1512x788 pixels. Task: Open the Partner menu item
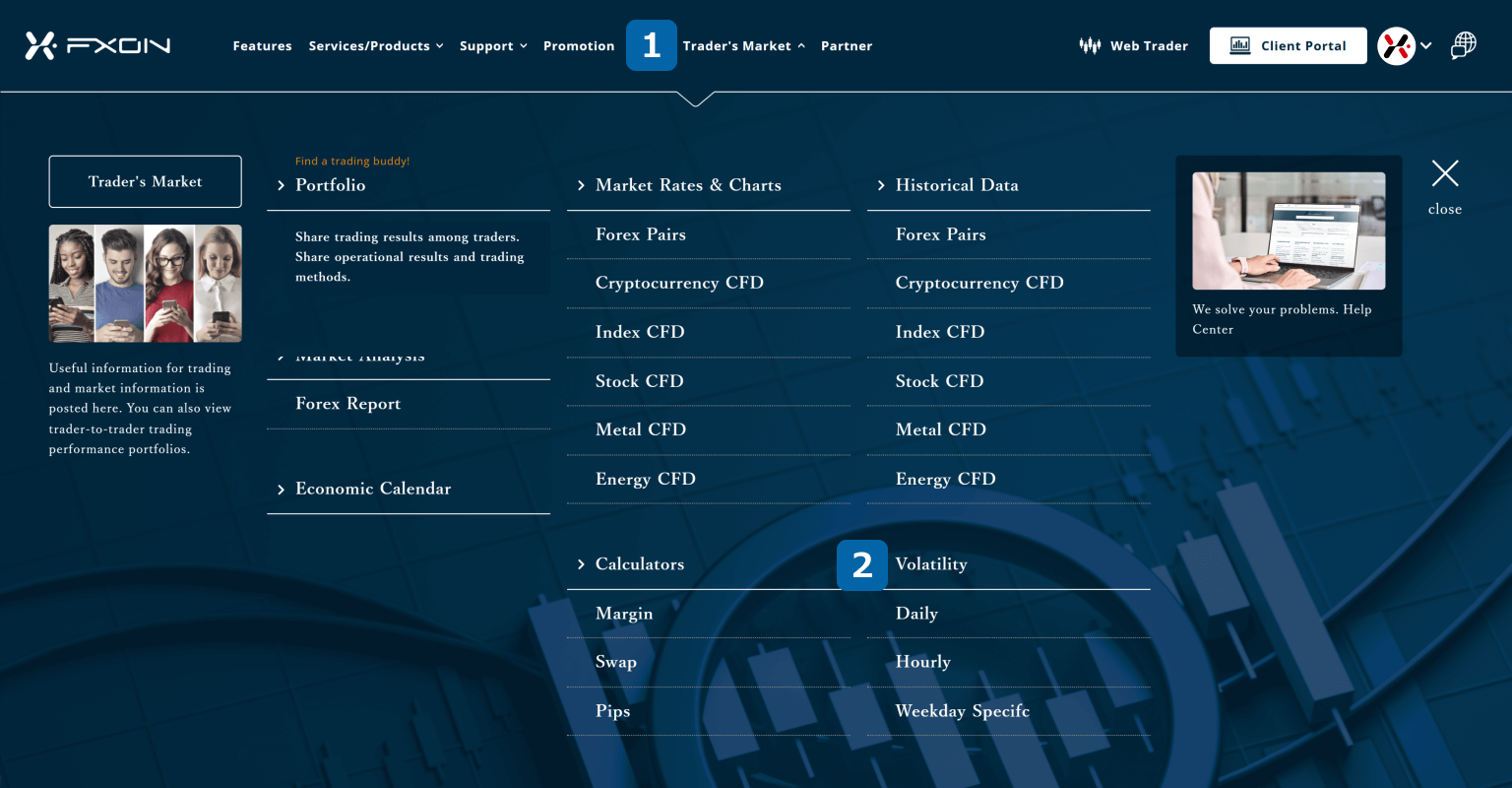(x=847, y=45)
